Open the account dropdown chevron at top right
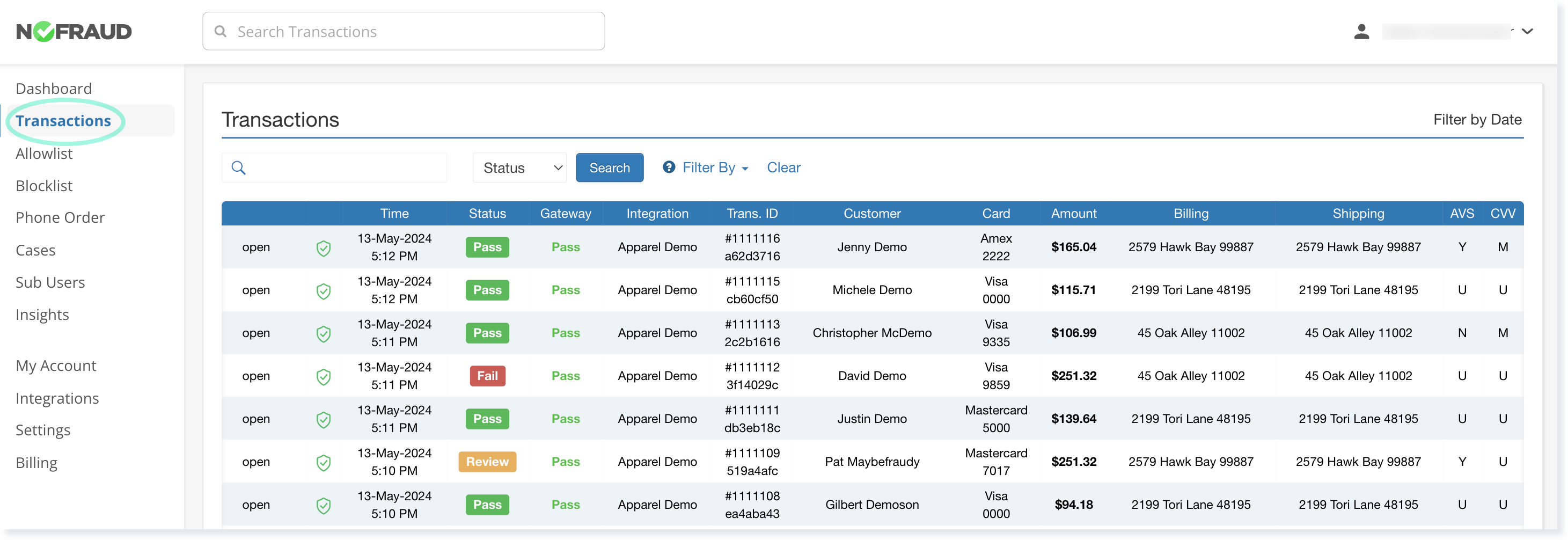Viewport: 1568px width, 540px height. coord(1528,31)
